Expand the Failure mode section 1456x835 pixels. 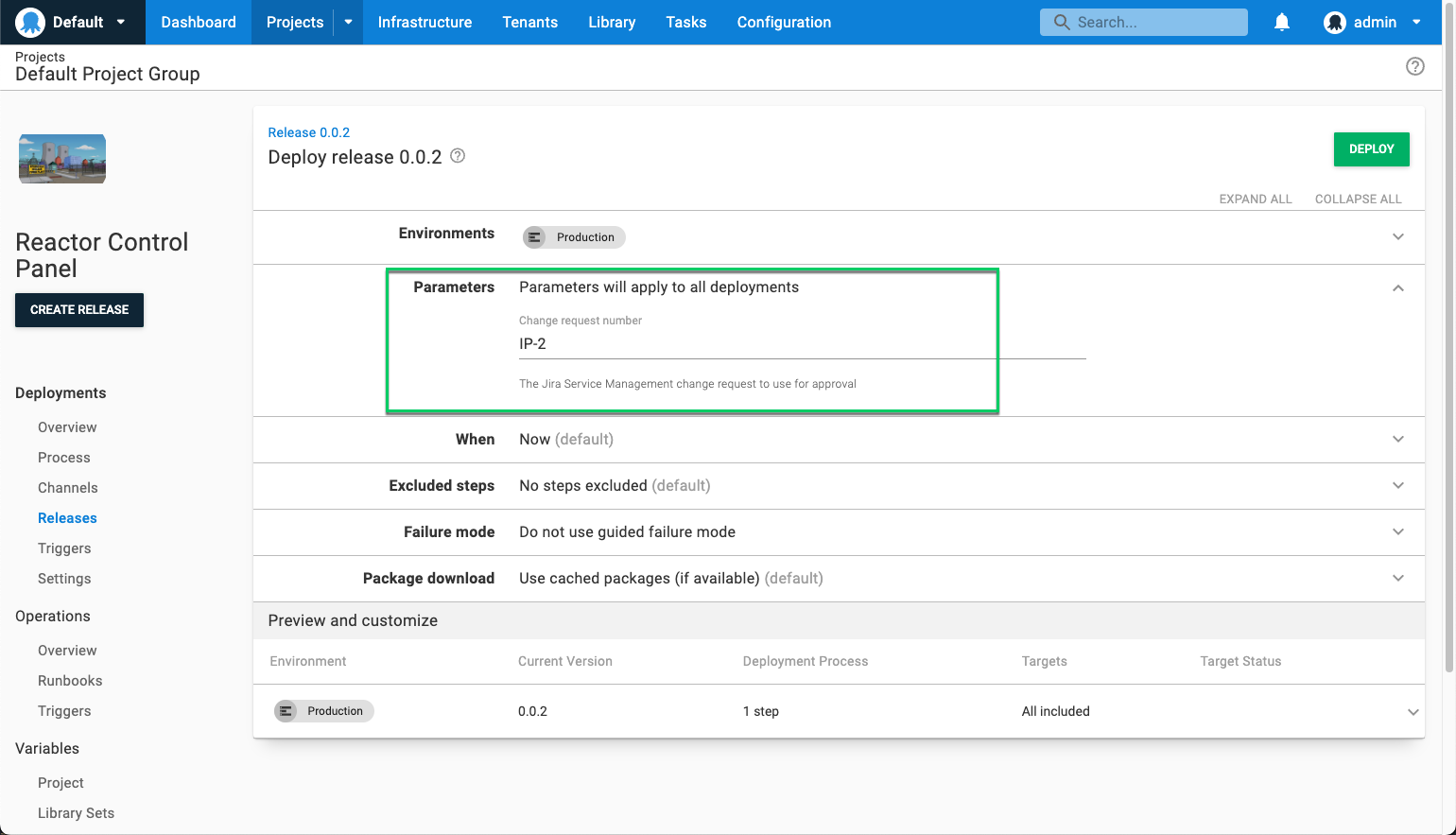pyautogui.click(x=1398, y=531)
